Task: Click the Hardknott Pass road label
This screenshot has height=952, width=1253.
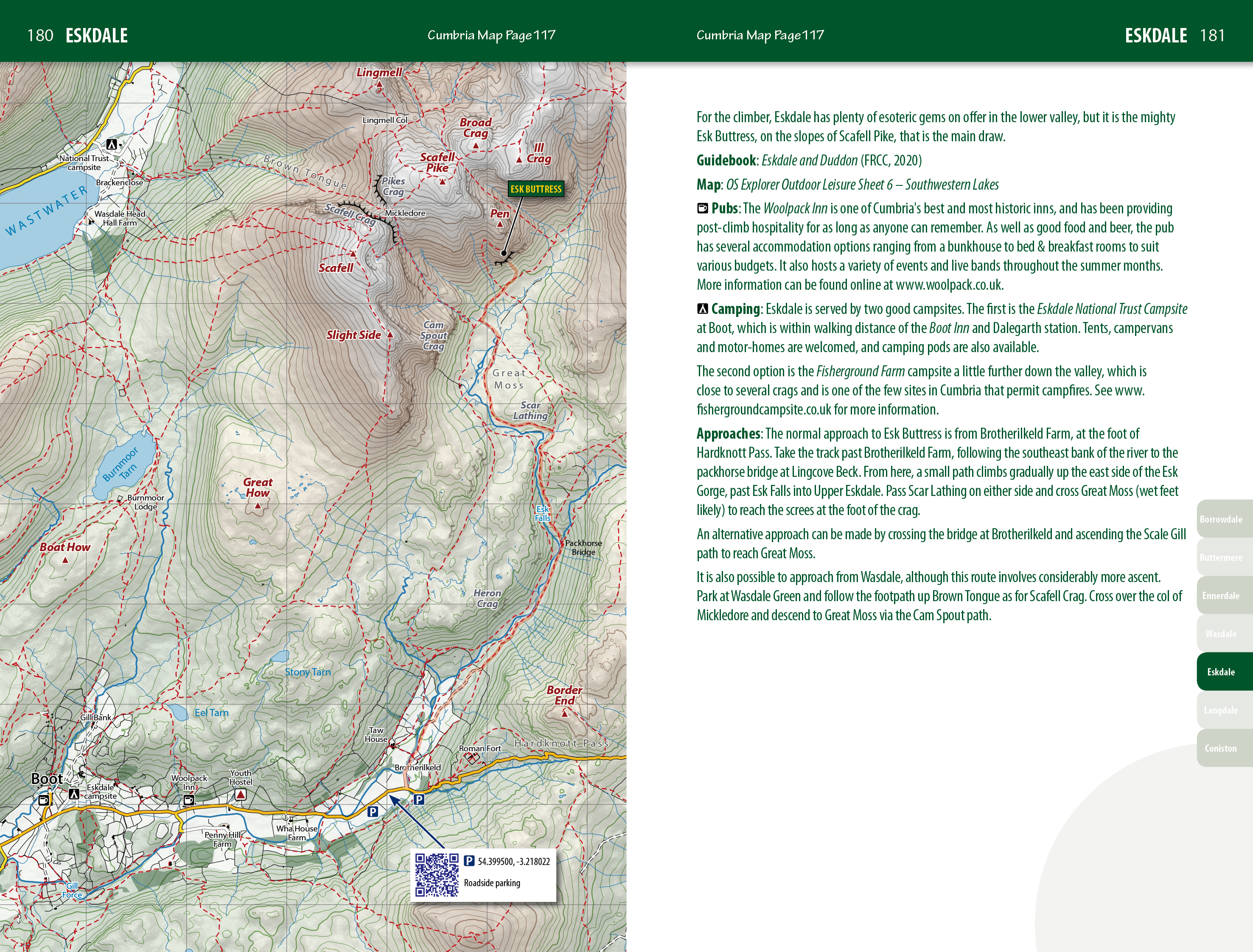Action: point(561,743)
